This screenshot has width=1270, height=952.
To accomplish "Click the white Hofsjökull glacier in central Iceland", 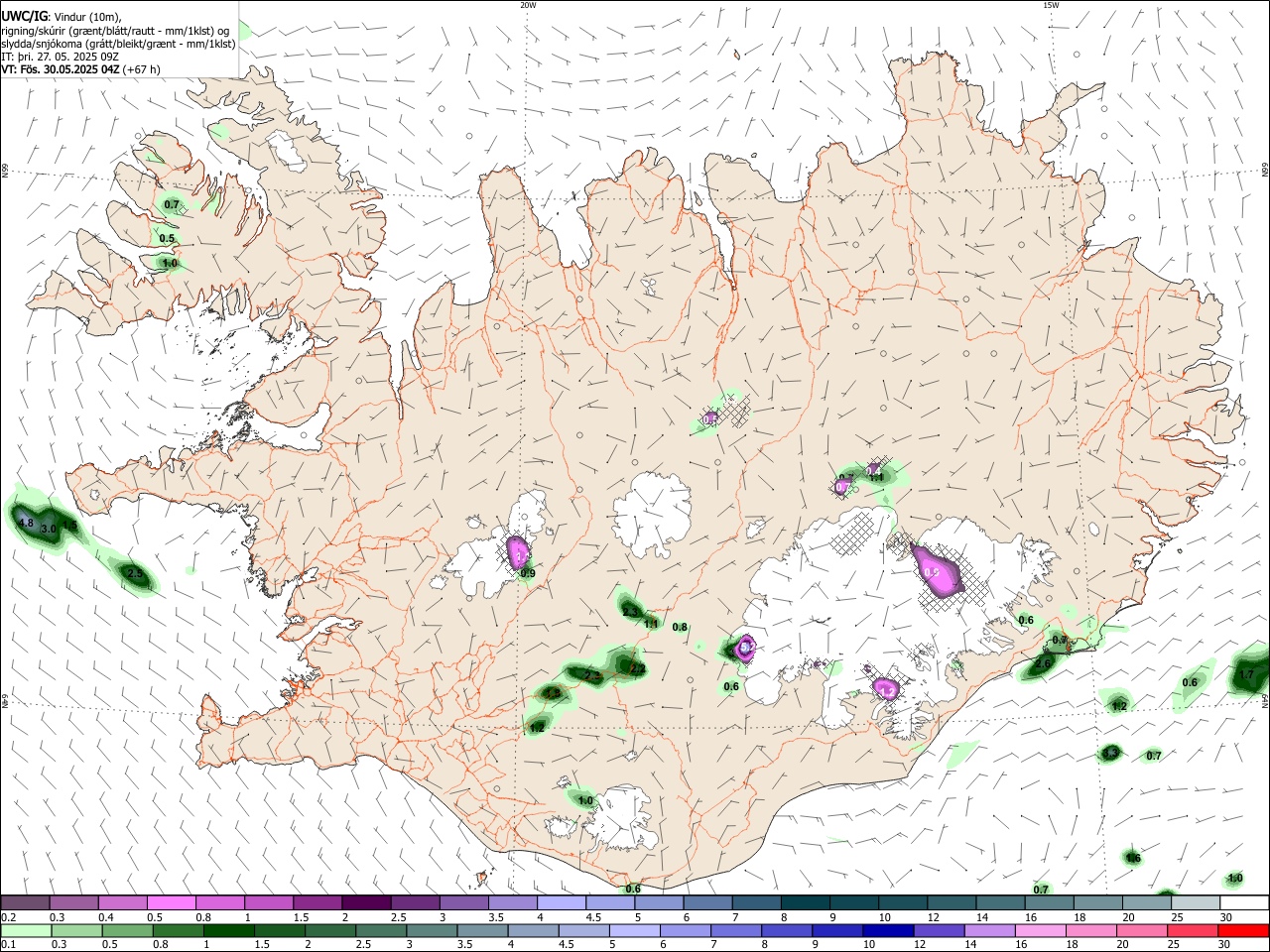I will (652, 514).
